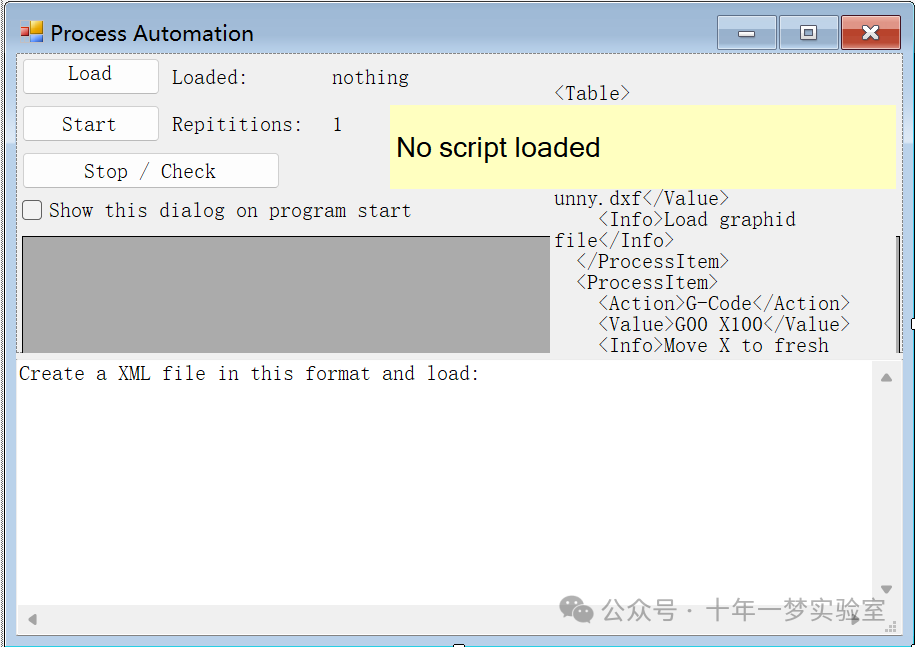The image size is (915, 647).
Task: Click the '<Info>Move X to fresh' line
Action: point(713,345)
